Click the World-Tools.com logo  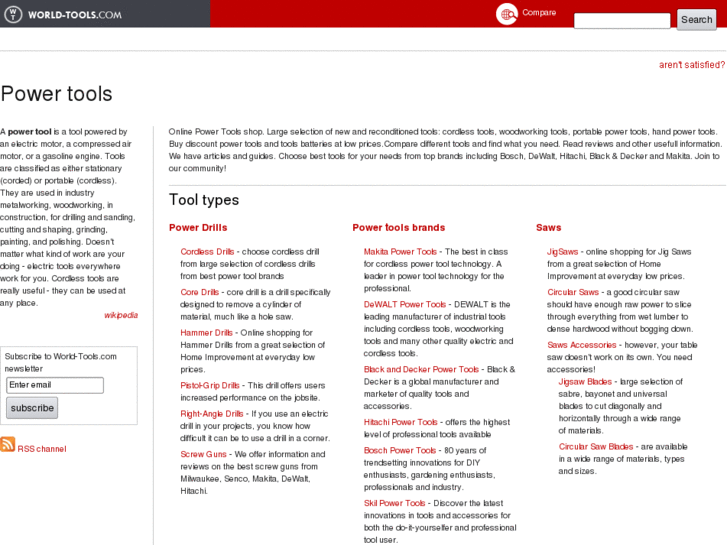(x=63, y=14)
